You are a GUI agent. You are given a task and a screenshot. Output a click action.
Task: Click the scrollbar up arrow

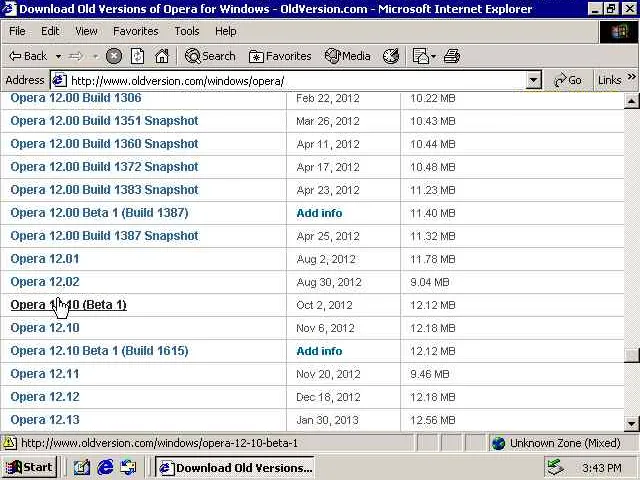(x=631, y=100)
